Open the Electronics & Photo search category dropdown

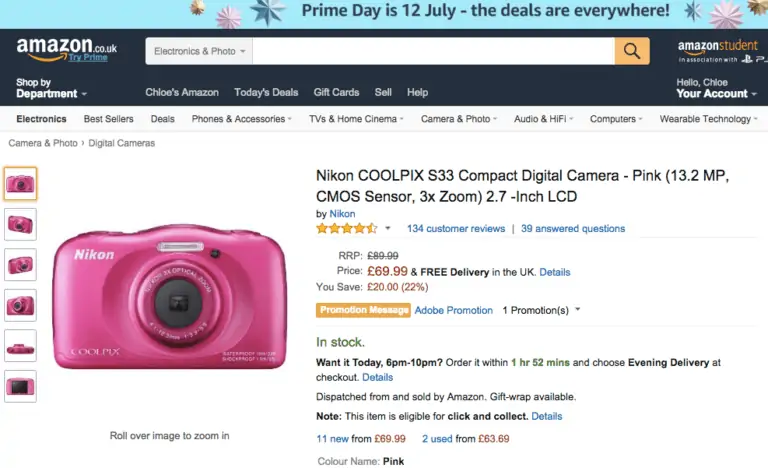(x=199, y=51)
